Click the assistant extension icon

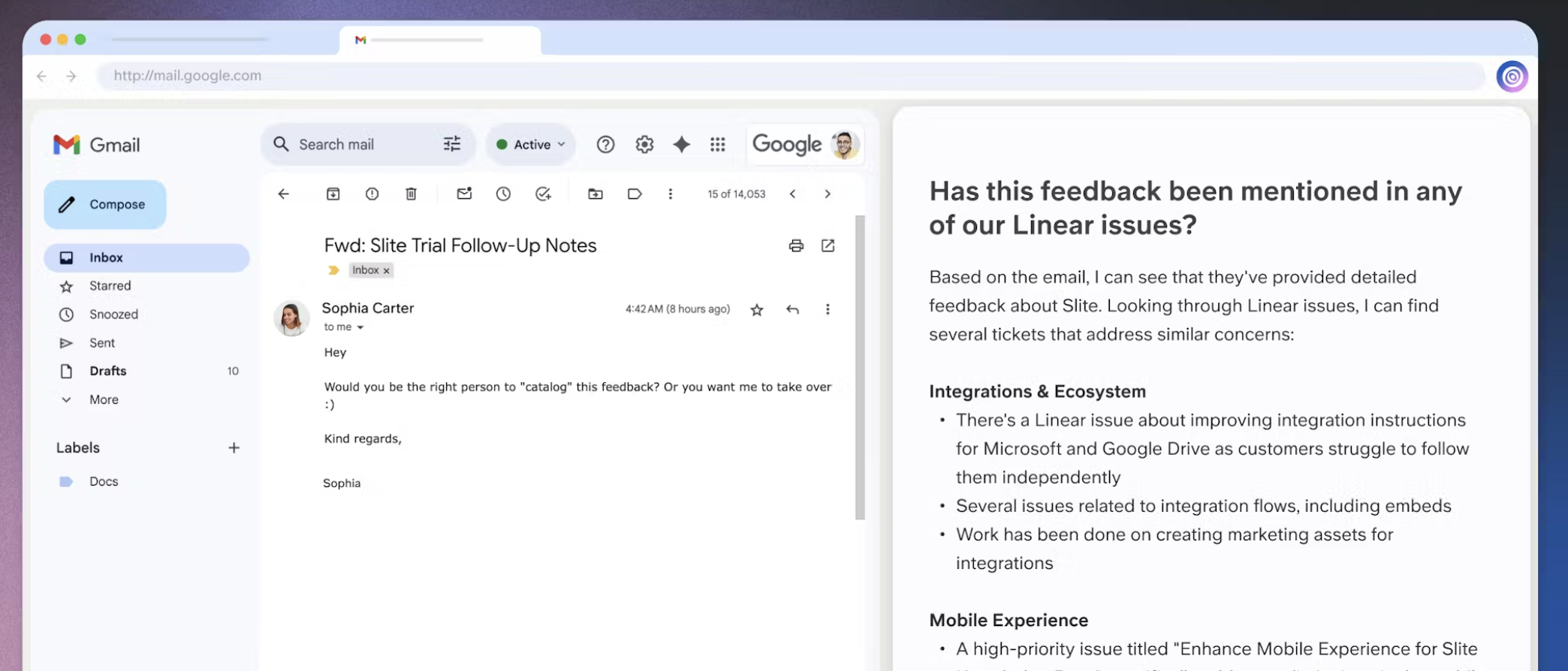[1512, 77]
